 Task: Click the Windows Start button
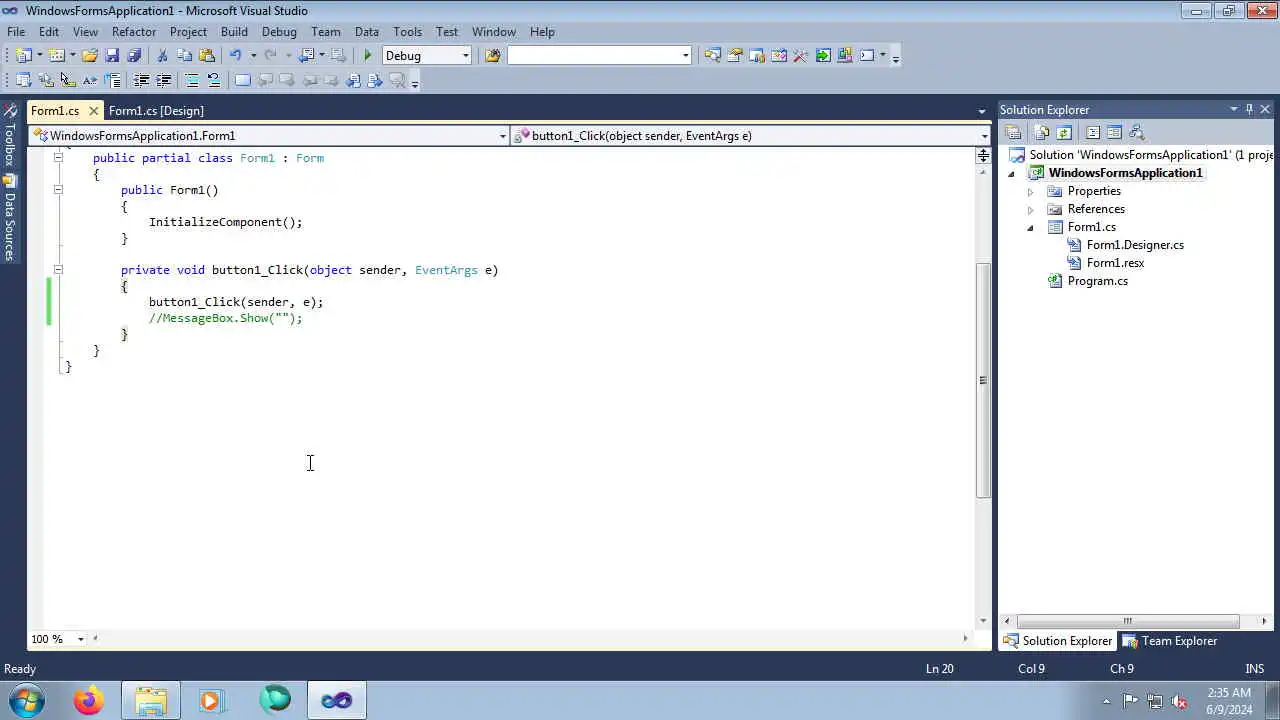[26, 700]
